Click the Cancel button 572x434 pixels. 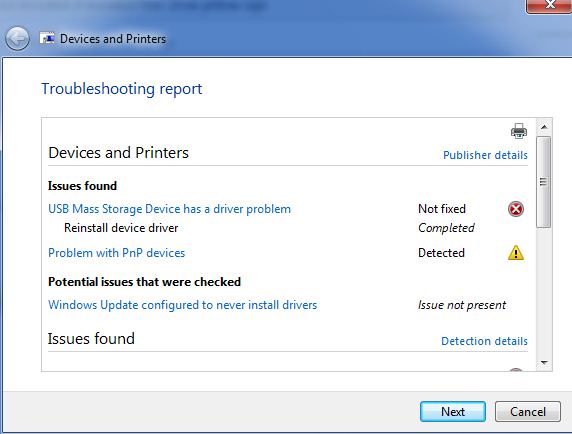coord(527,412)
